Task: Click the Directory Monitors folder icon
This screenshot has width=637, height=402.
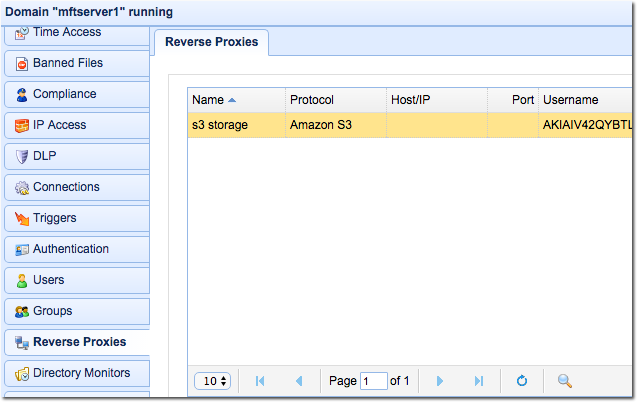Action: click(22, 374)
